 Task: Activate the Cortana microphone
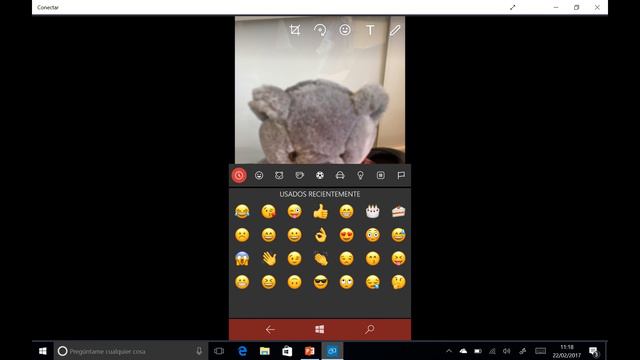pos(199,351)
